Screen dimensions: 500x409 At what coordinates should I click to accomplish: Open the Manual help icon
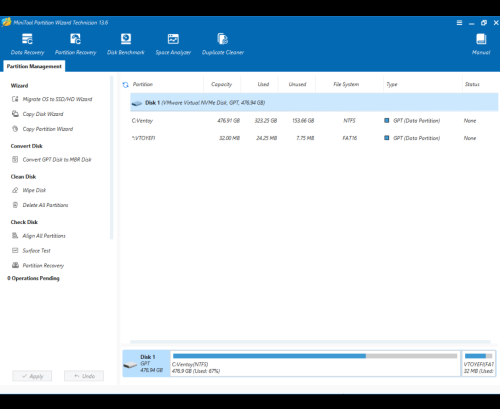481,44
